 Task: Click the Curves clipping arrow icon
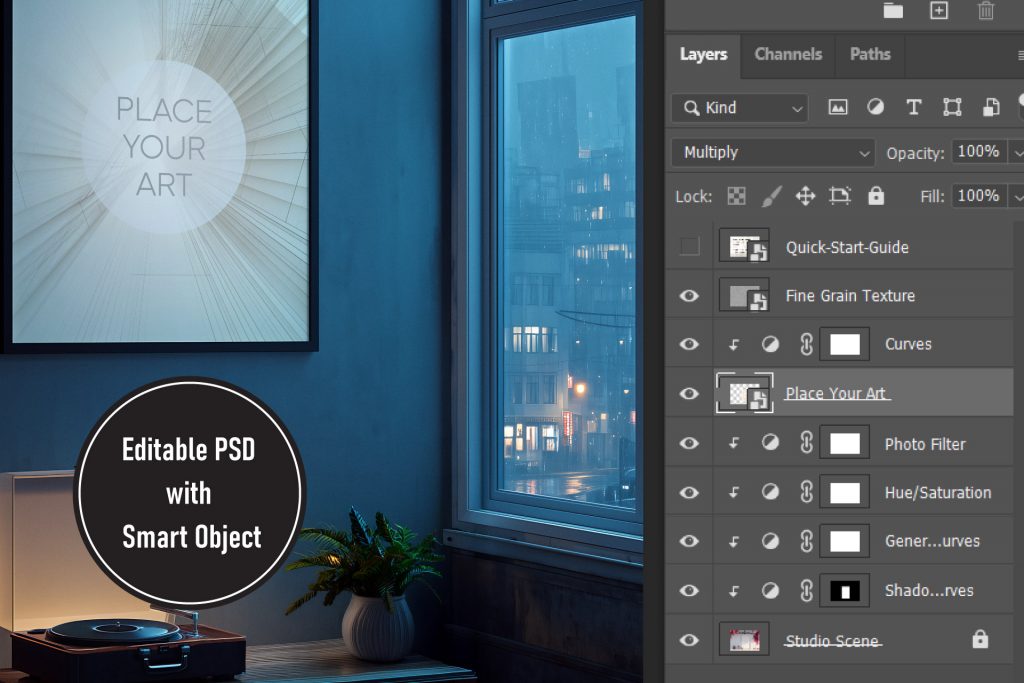click(734, 345)
